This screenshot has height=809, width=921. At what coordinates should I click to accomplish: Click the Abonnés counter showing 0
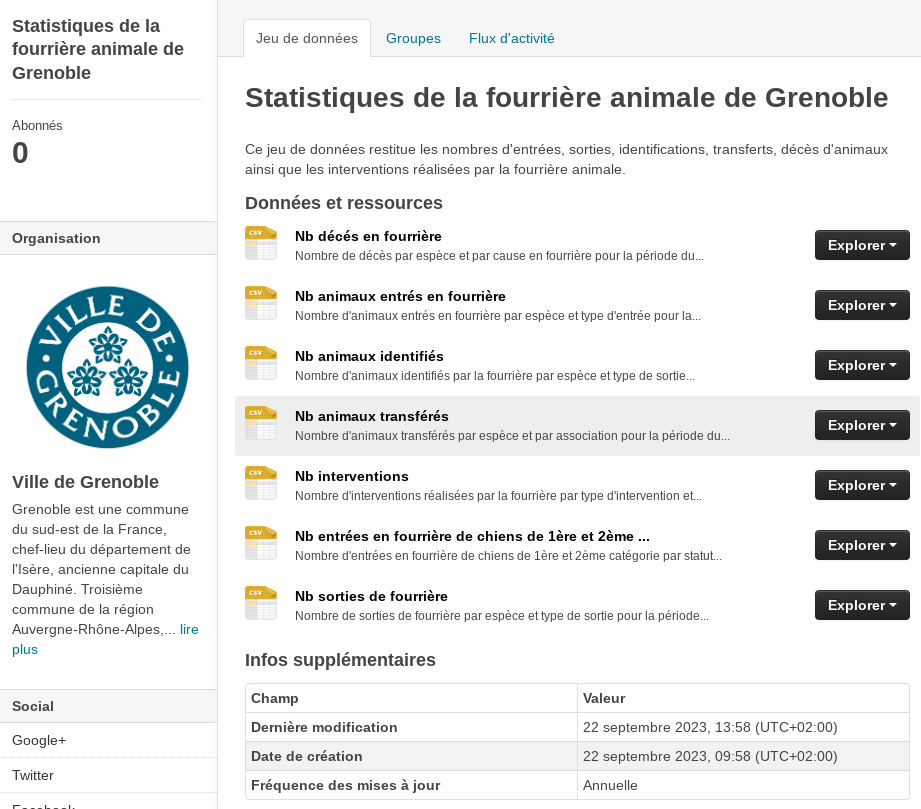20,150
